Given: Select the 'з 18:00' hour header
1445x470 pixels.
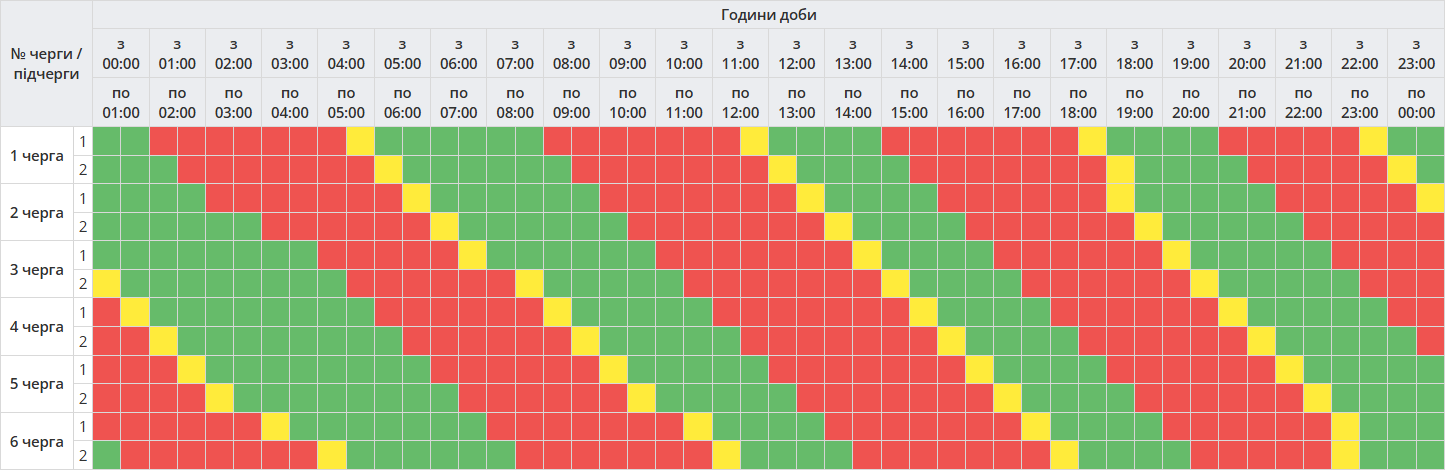Looking at the screenshot, I should coord(1134,53).
